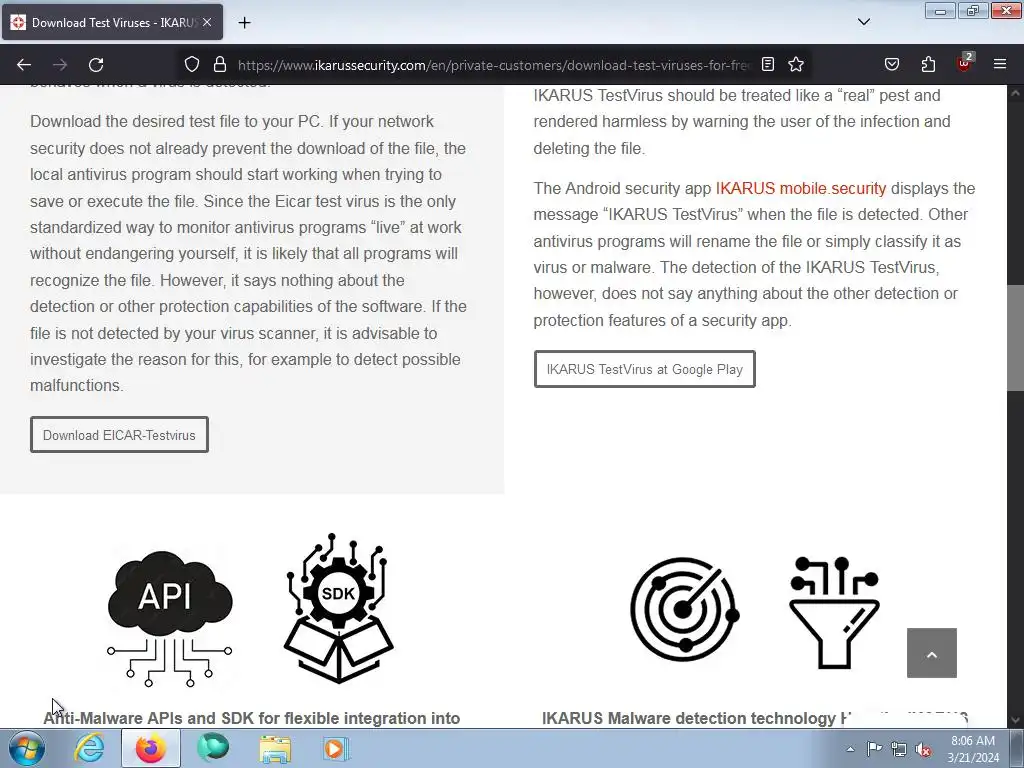Image resolution: width=1024 pixels, height=768 pixels.
Task: Open Windows Explorer folder from taskbar
Action: [x=275, y=748]
